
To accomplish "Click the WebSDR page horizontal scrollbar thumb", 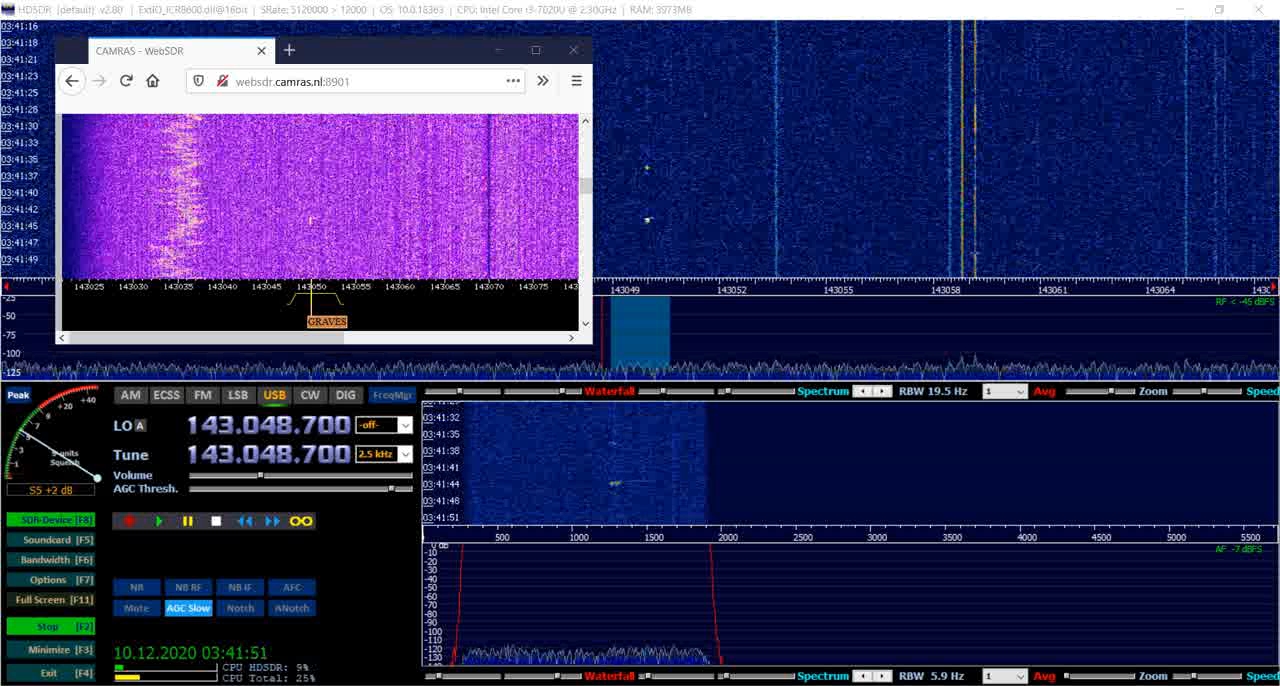I will [209, 338].
